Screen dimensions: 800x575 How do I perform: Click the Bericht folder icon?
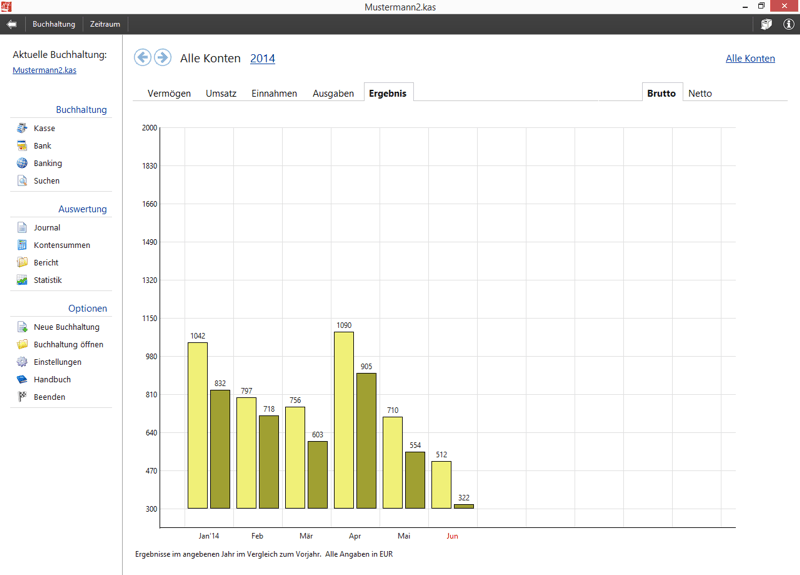(22, 262)
